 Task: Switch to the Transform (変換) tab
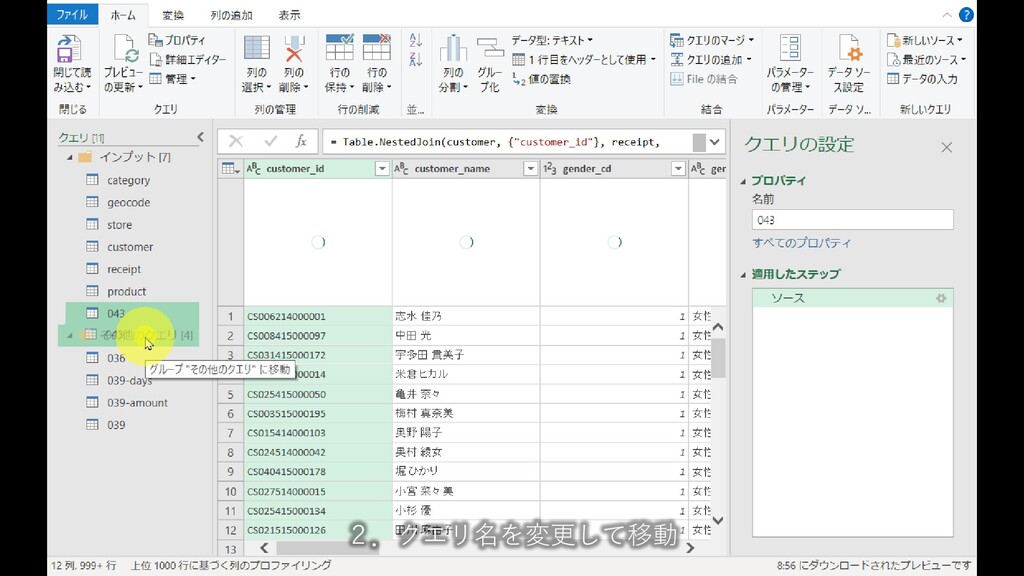[173, 14]
